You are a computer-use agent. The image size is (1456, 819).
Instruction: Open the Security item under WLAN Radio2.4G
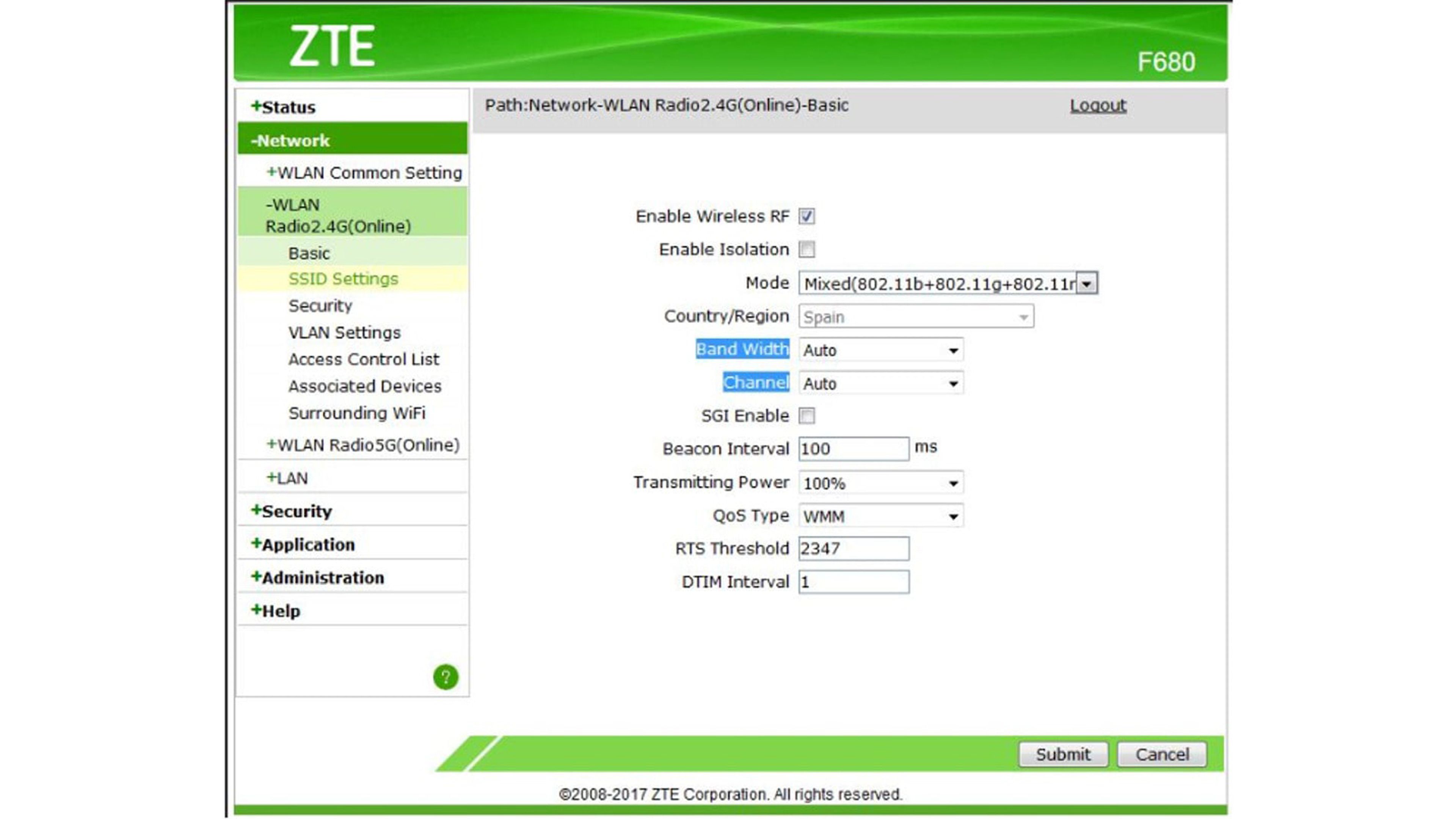[x=320, y=306]
